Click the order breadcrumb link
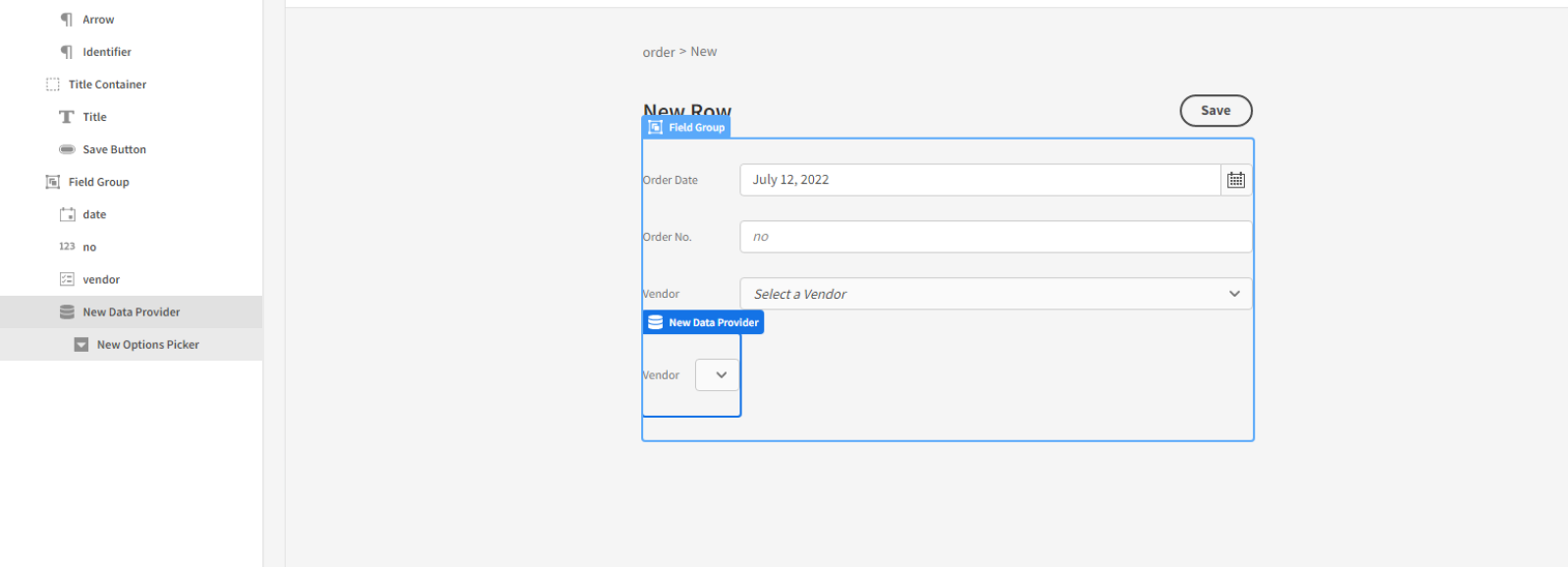1568x567 pixels. tap(658, 52)
